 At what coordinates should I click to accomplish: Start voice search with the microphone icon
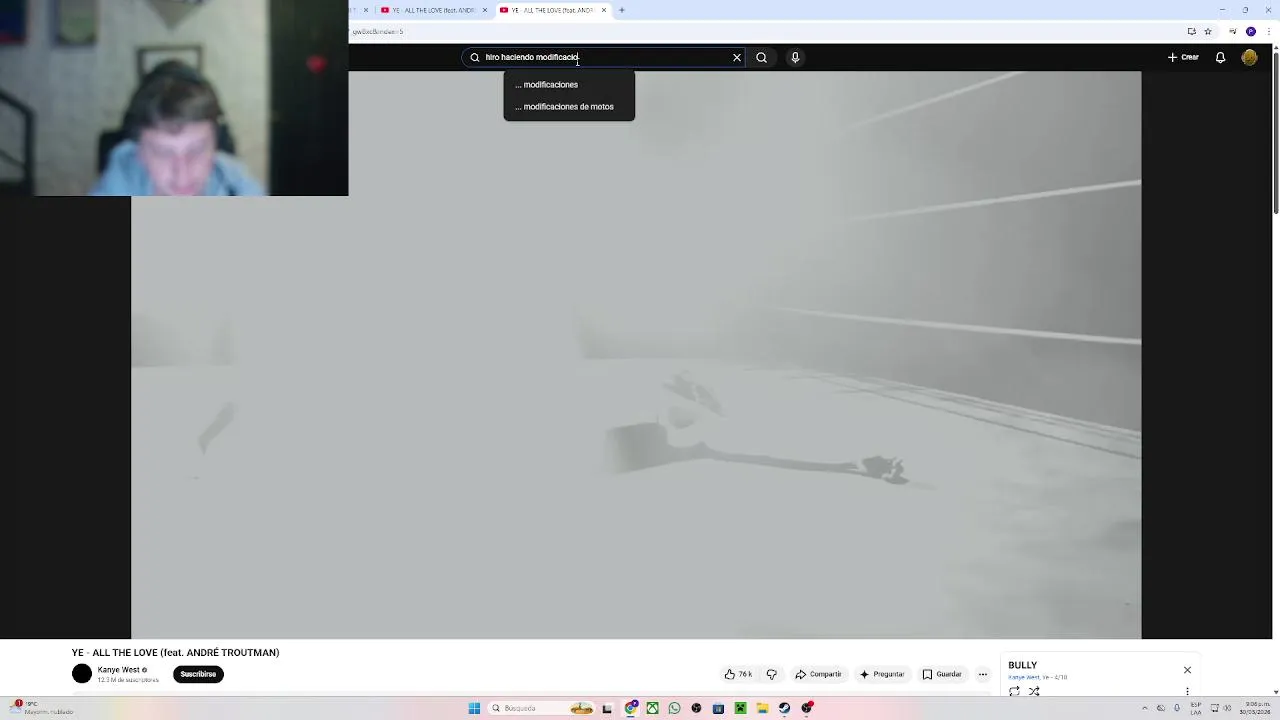(x=795, y=58)
